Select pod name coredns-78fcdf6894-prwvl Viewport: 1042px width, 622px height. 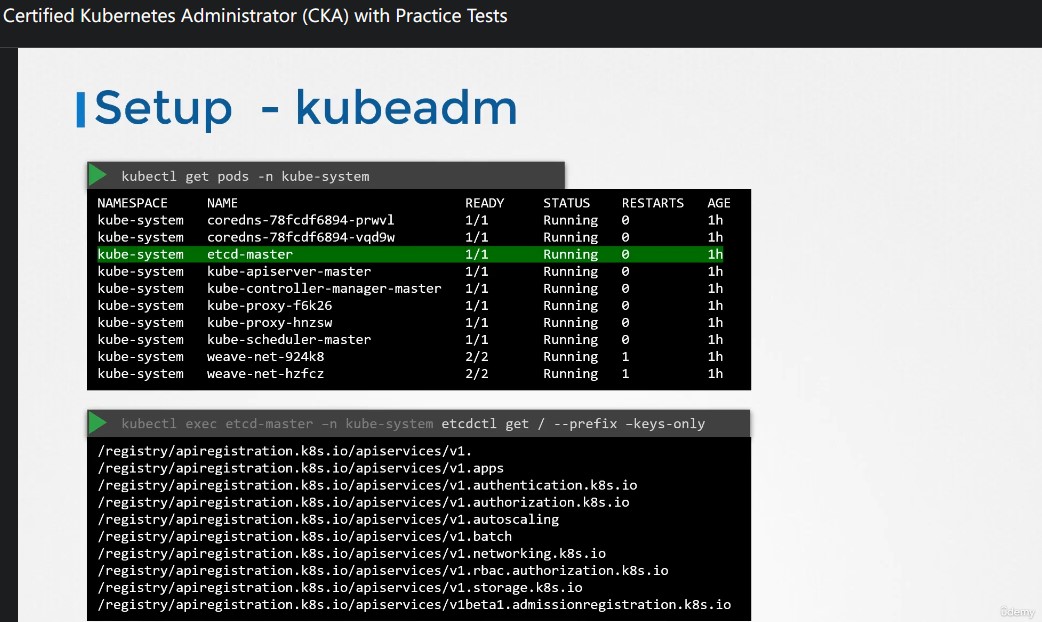pos(300,220)
